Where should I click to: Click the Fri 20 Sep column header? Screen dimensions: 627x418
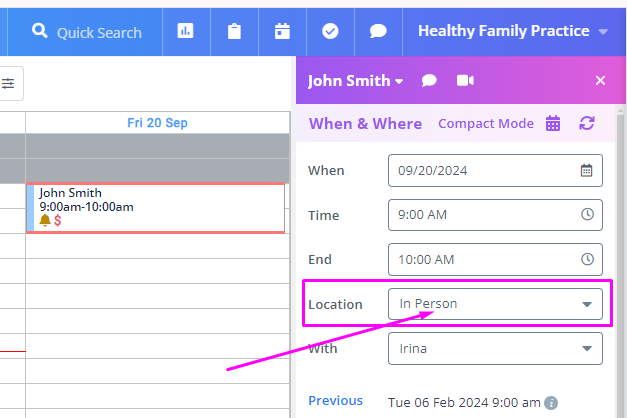pos(157,123)
